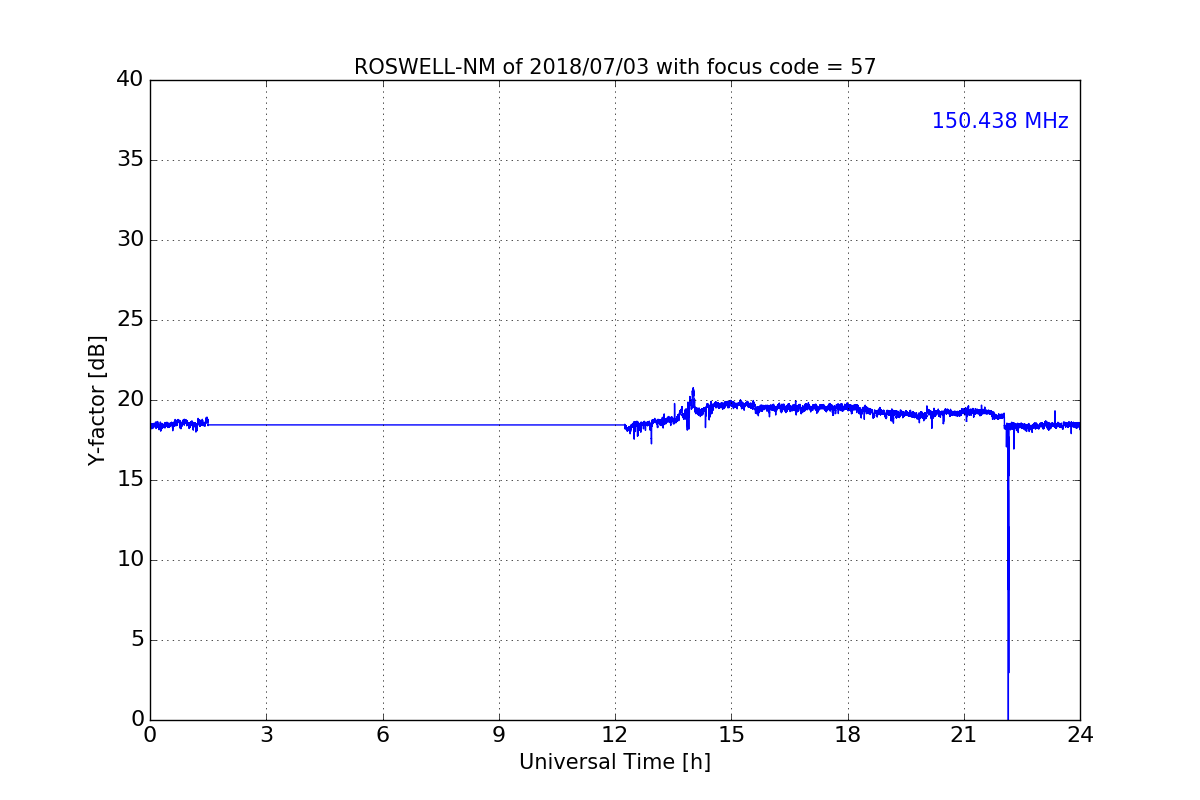The image size is (1200, 800).
Task: Click the y-axis tick label '10'
Action: pos(130,560)
